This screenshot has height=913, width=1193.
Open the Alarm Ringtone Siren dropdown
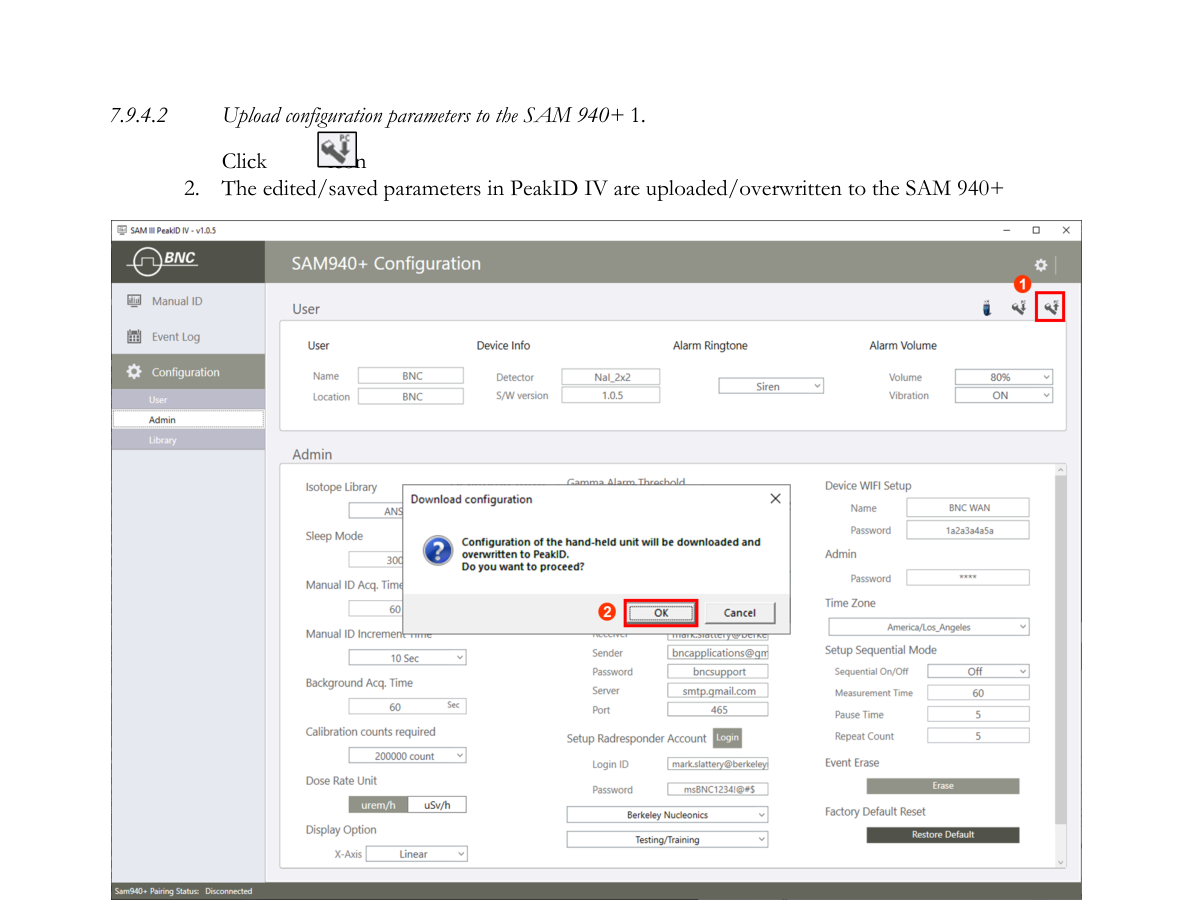pos(771,386)
